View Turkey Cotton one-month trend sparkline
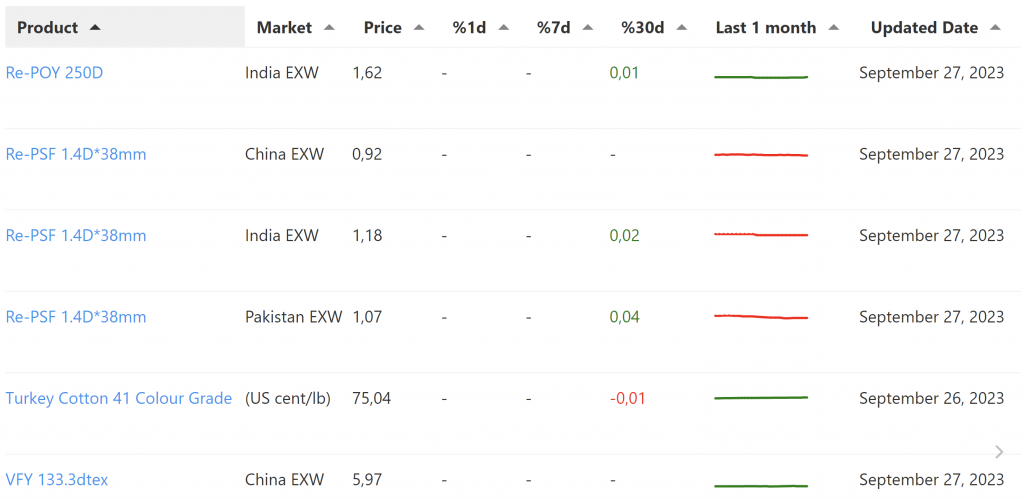Image resolution: width=1024 pixels, height=499 pixels. pyautogui.click(x=760, y=398)
